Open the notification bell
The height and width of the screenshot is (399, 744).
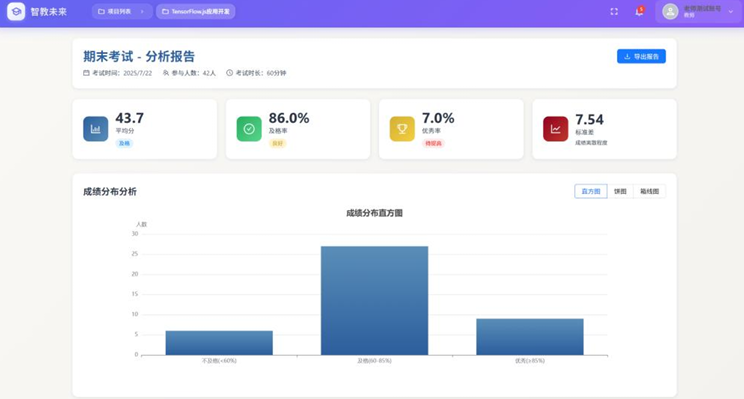pos(639,12)
